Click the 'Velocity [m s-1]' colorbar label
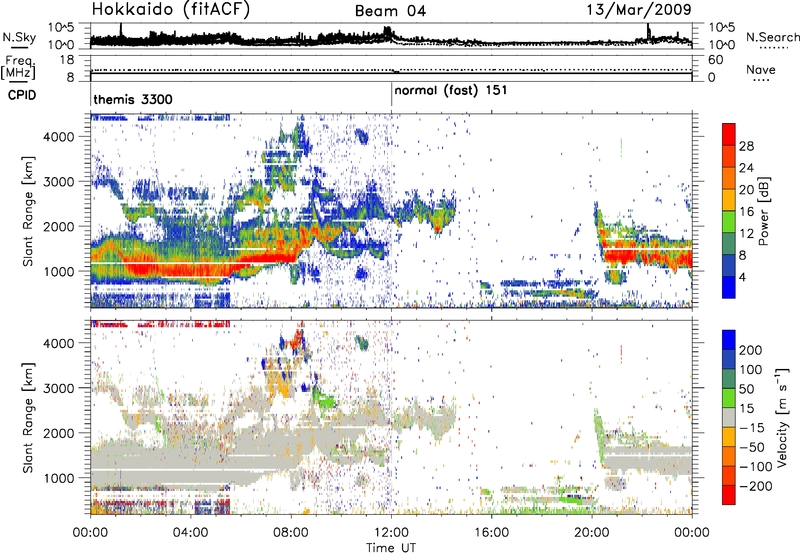800x554 pixels. tap(782, 417)
